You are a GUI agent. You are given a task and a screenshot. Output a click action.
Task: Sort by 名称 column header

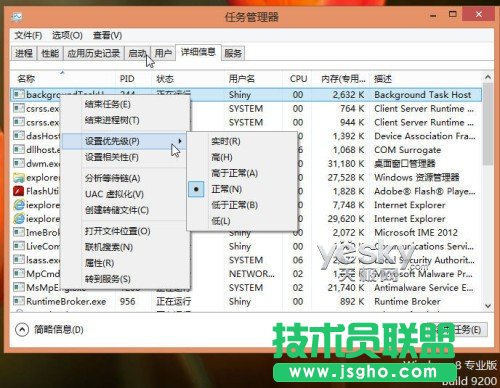coord(63,79)
